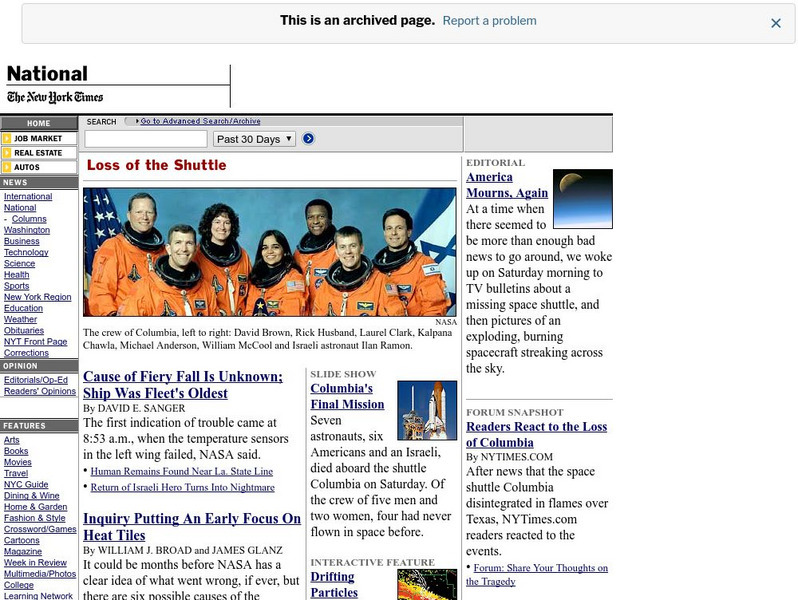
Task: Open the REAL ESTATE section
Action: 39,153
